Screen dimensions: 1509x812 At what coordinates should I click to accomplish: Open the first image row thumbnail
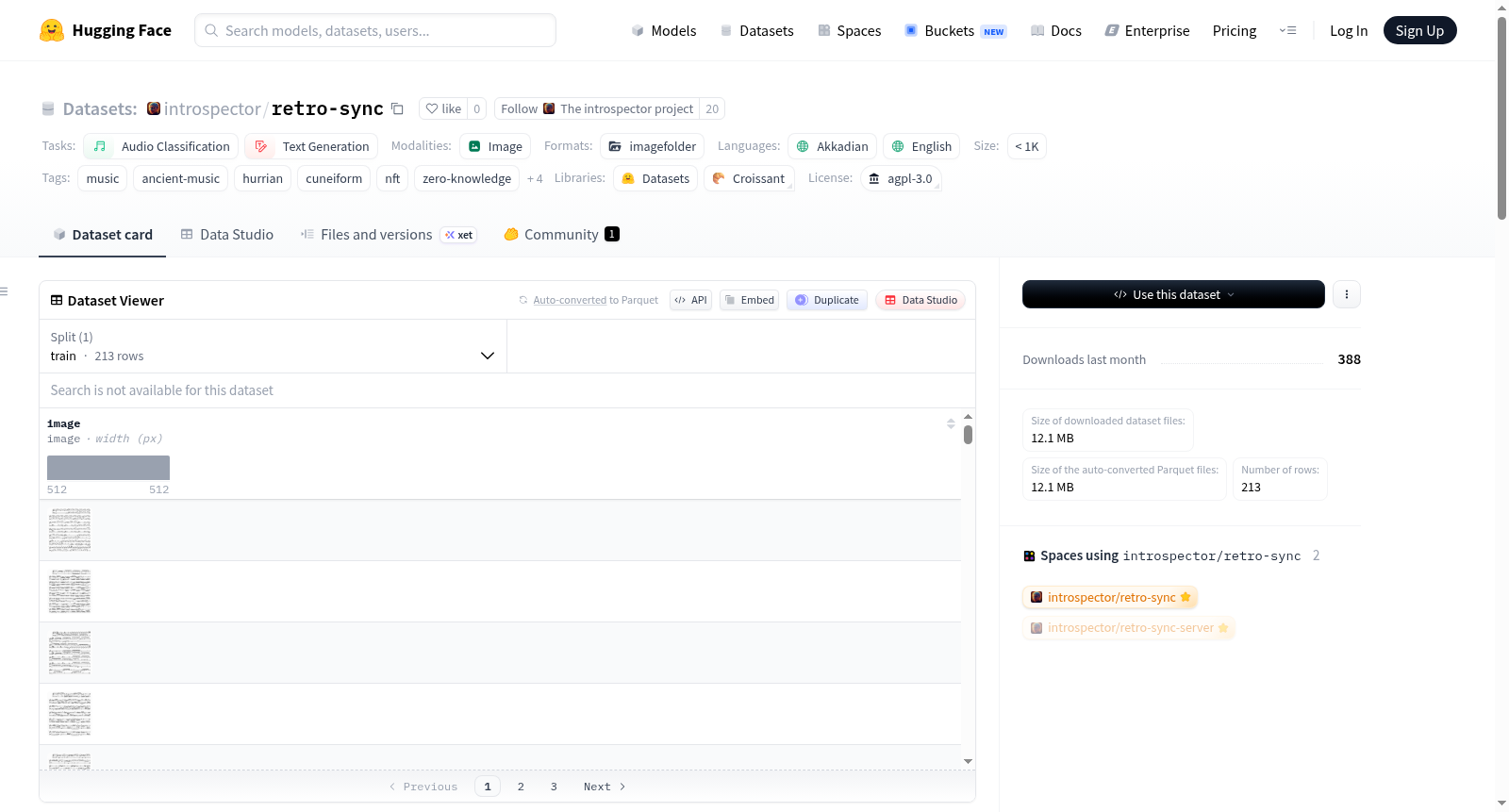pos(70,530)
